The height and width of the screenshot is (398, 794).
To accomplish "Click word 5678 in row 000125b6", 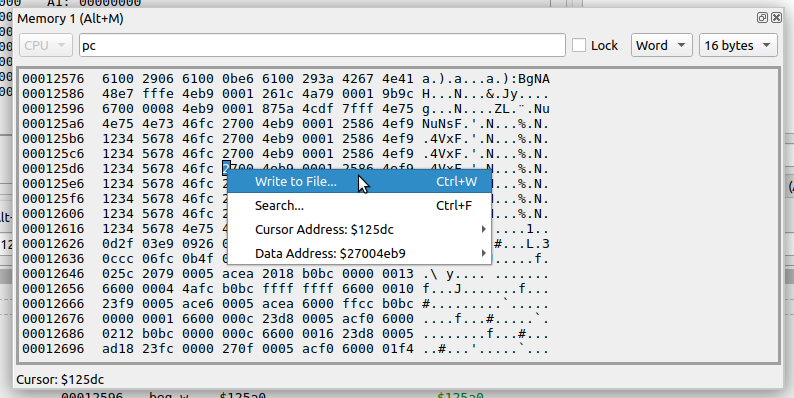I will click(157, 139).
